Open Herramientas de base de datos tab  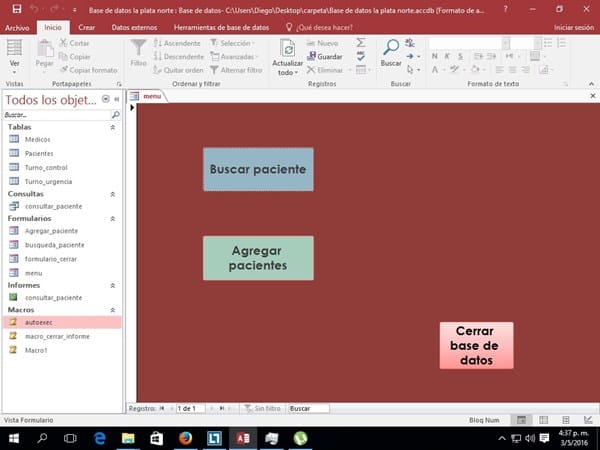click(221, 28)
